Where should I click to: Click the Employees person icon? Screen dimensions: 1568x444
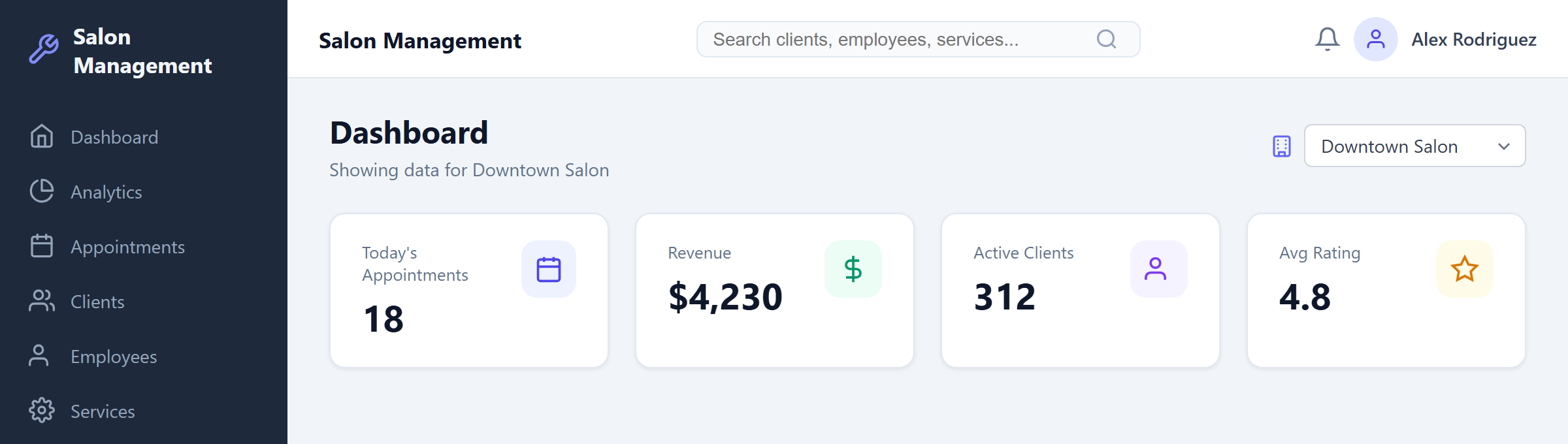[x=42, y=356]
